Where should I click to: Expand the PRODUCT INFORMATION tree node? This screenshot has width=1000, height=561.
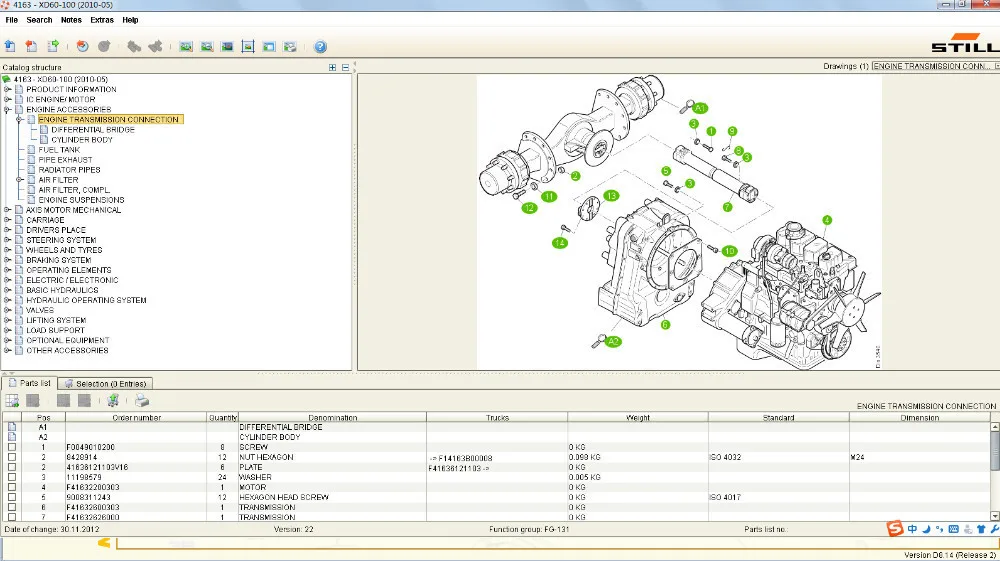(x=7, y=89)
